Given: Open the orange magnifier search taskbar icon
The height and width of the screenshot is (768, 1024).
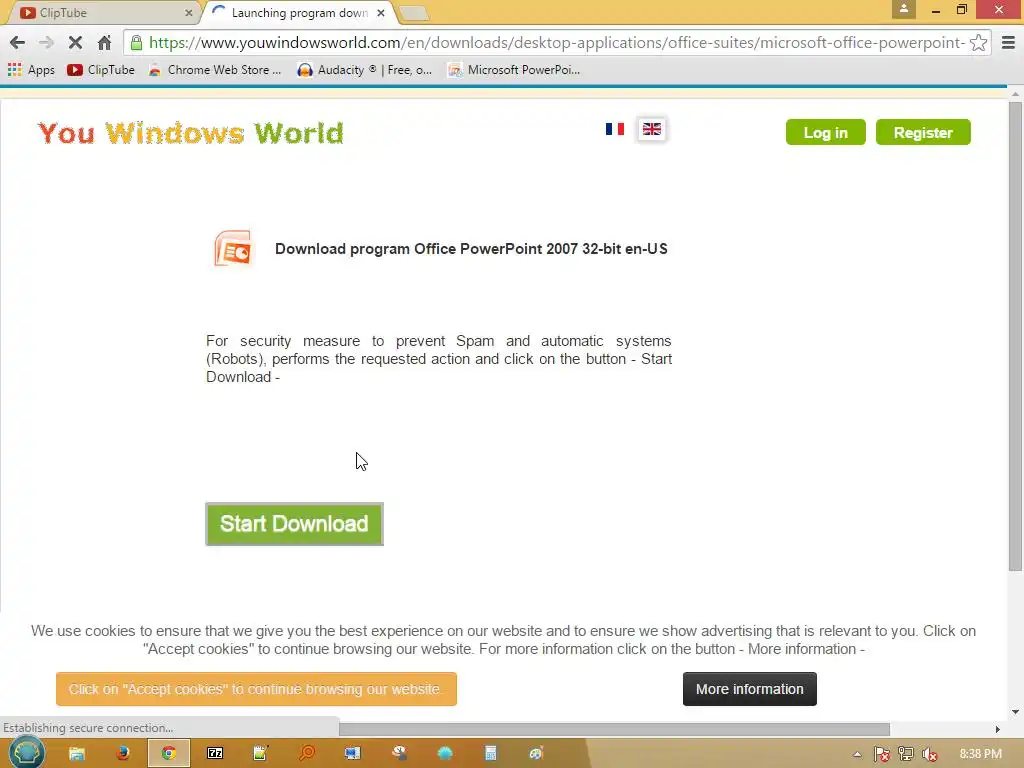Looking at the screenshot, I should tap(306, 754).
